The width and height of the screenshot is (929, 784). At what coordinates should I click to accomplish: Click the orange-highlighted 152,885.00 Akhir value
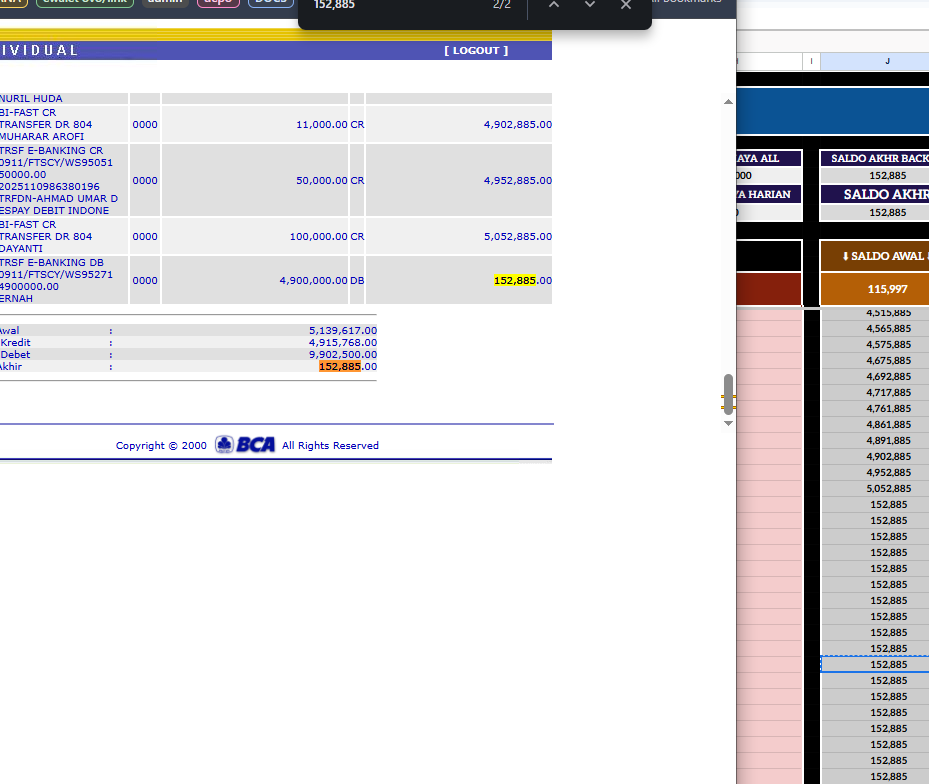pos(348,366)
